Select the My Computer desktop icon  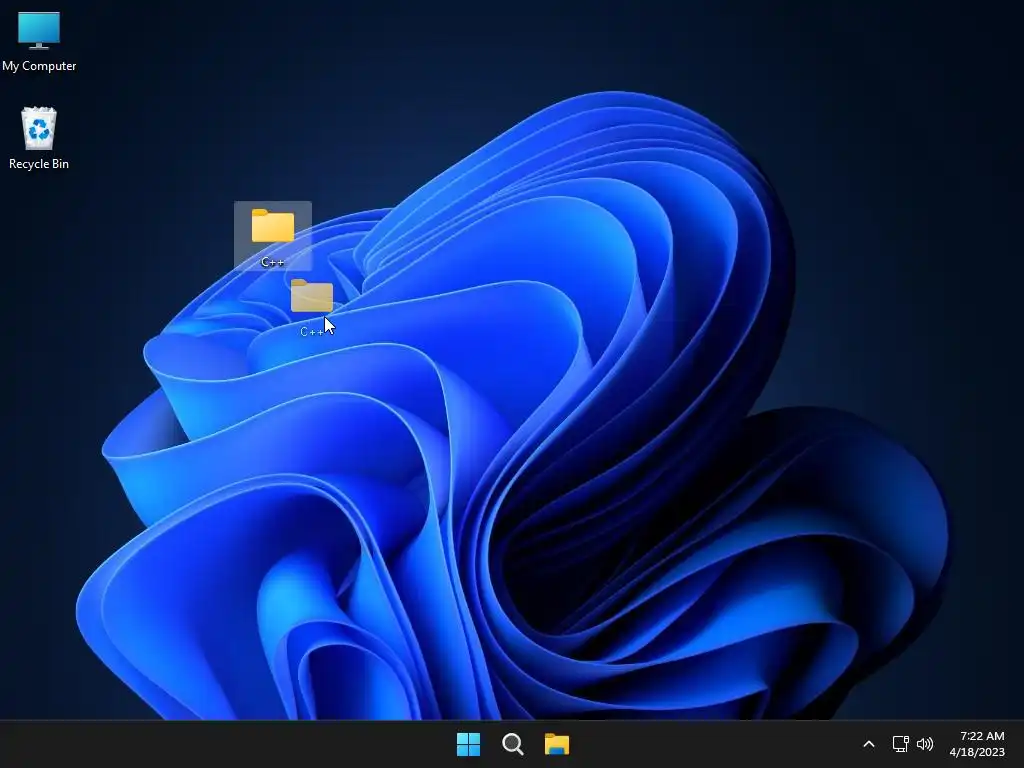pos(39,41)
